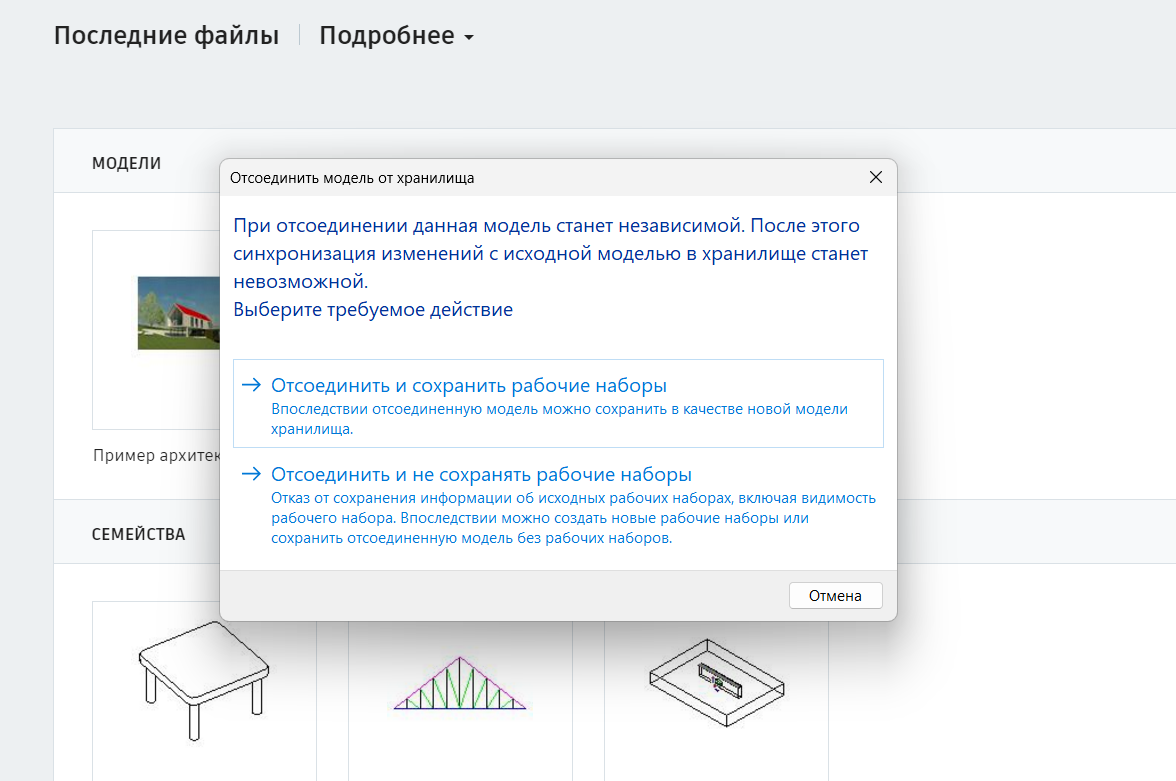Open the table family thumbnail
This screenshot has width=1176, height=781.
204,681
